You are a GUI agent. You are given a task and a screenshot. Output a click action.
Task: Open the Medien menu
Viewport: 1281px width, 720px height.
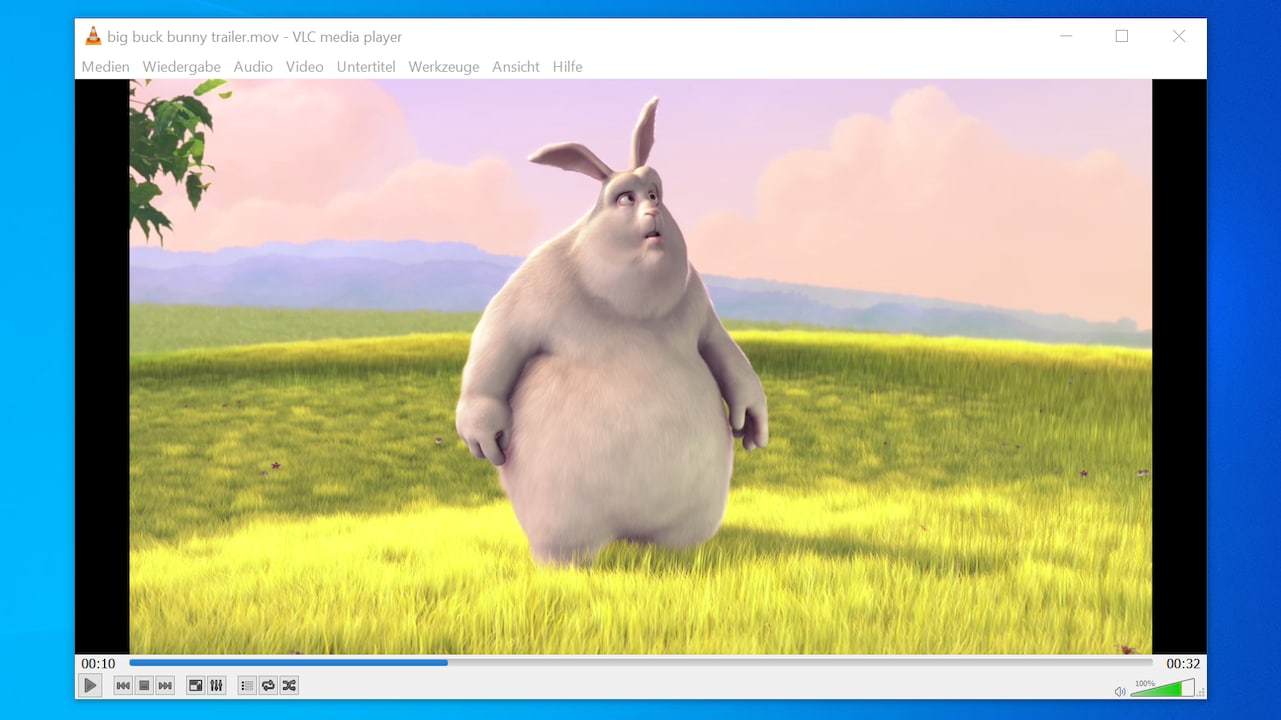[105, 67]
